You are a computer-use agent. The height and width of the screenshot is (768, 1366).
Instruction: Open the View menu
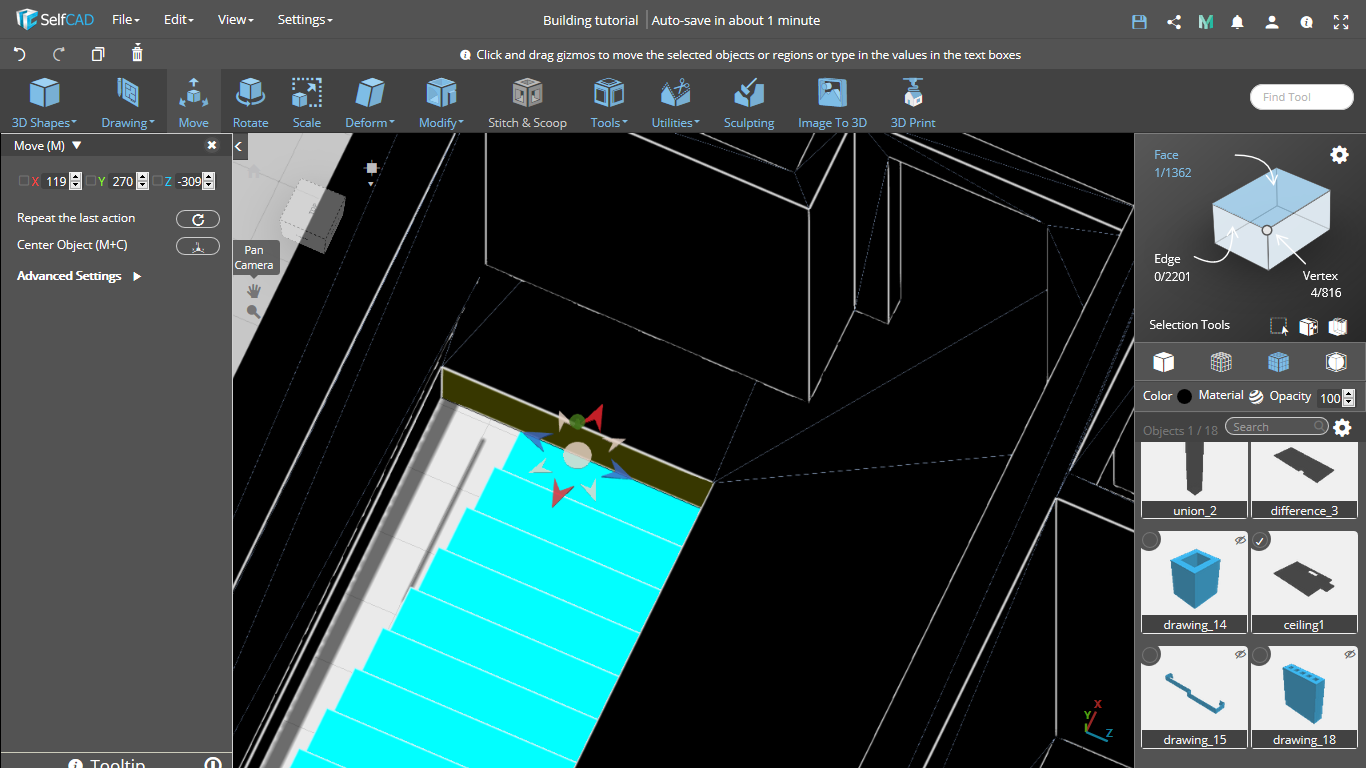(235, 20)
